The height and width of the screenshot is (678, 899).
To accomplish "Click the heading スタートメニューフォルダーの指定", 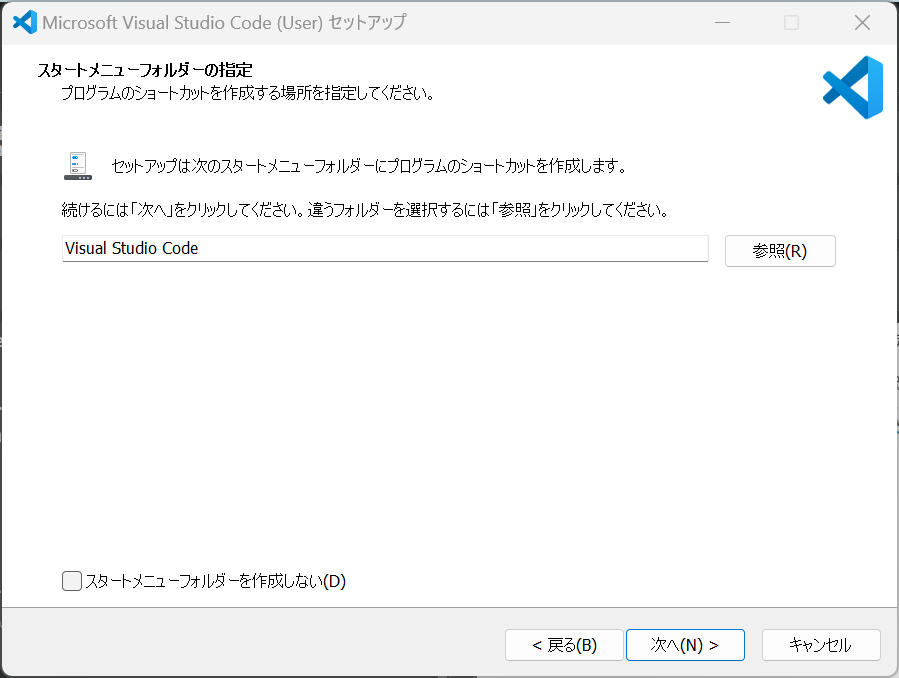I will tap(140, 70).
